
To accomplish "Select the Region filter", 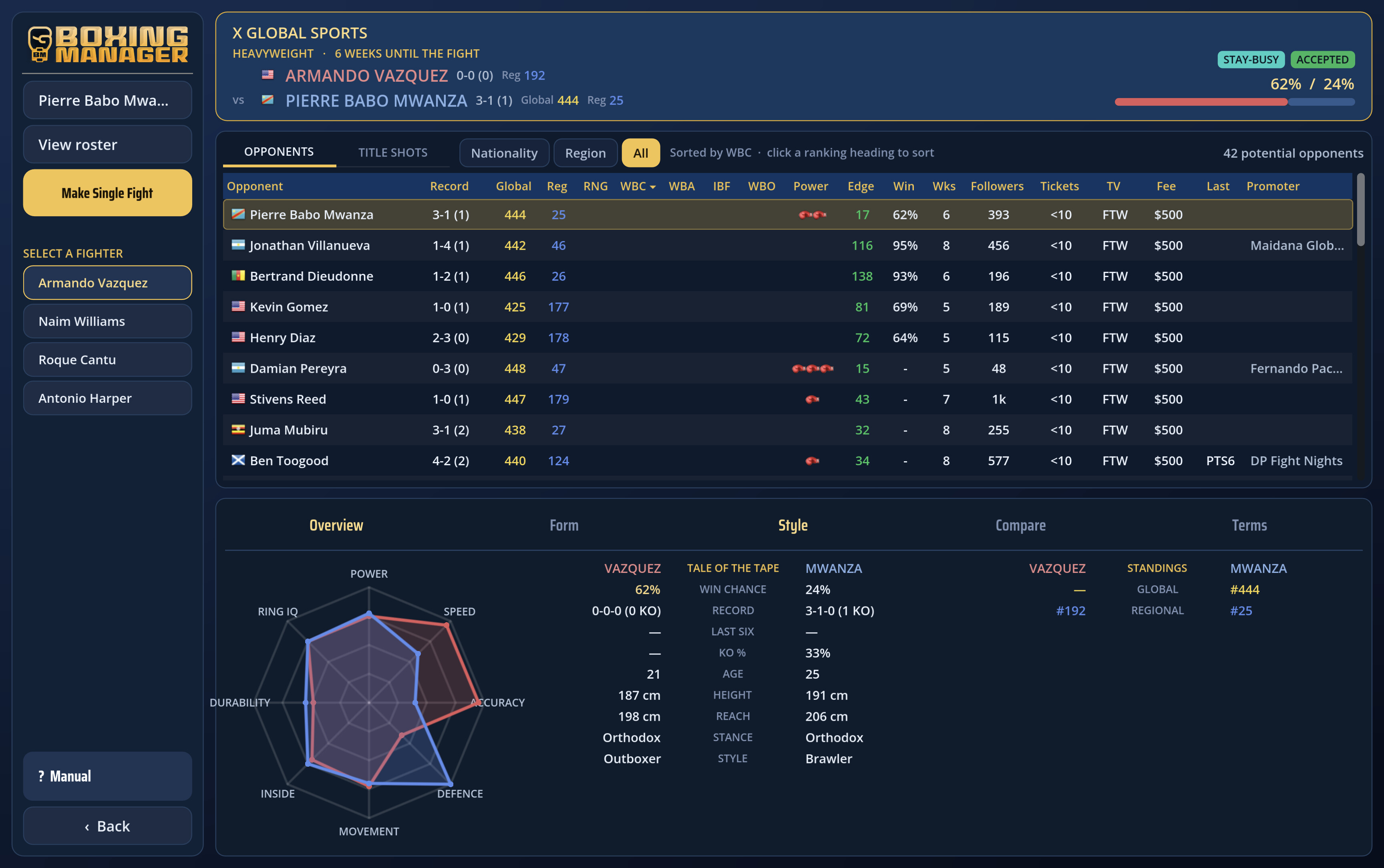I will click(585, 153).
